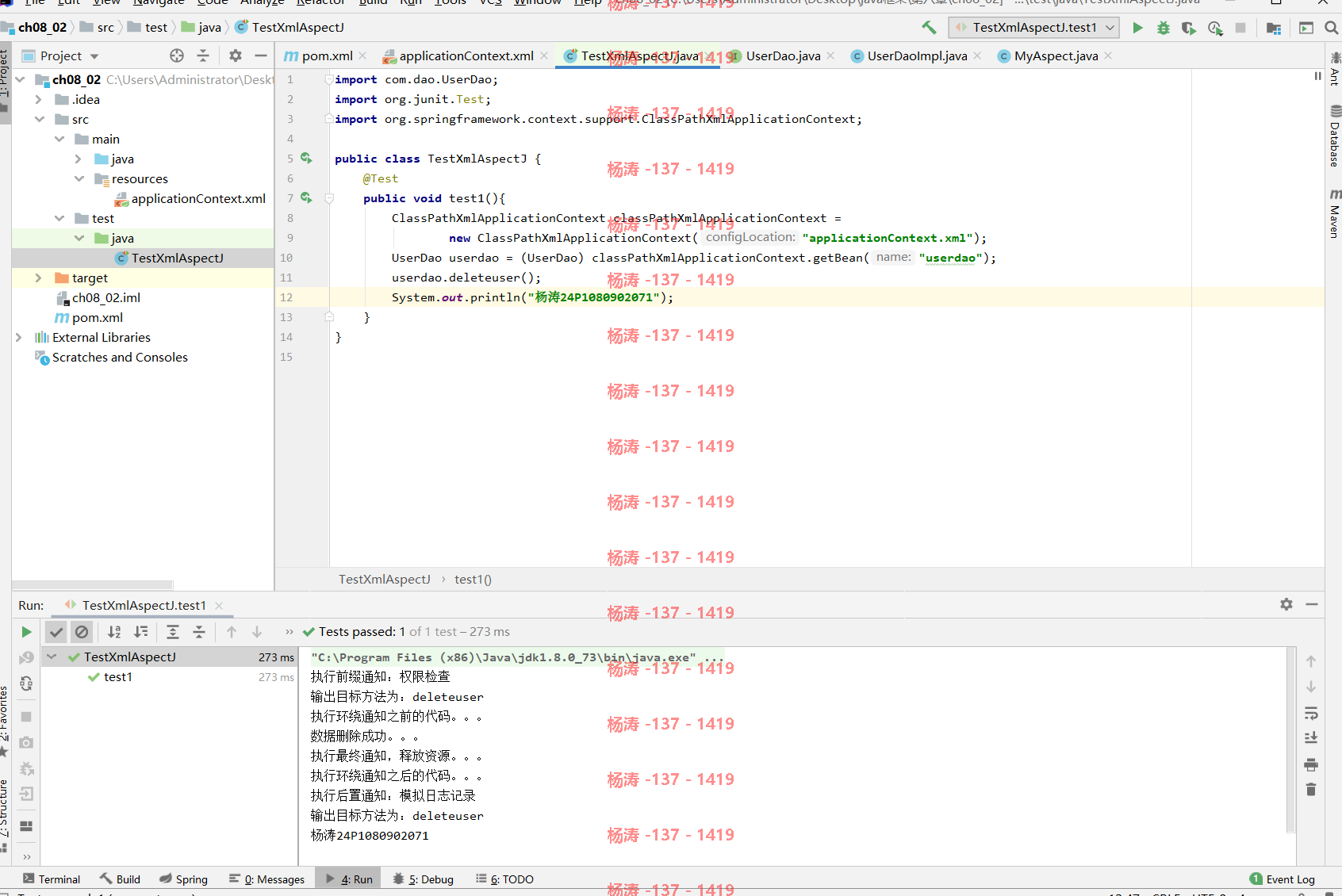Open the Database side panel
The image size is (1342, 896).
[1335, 135]
